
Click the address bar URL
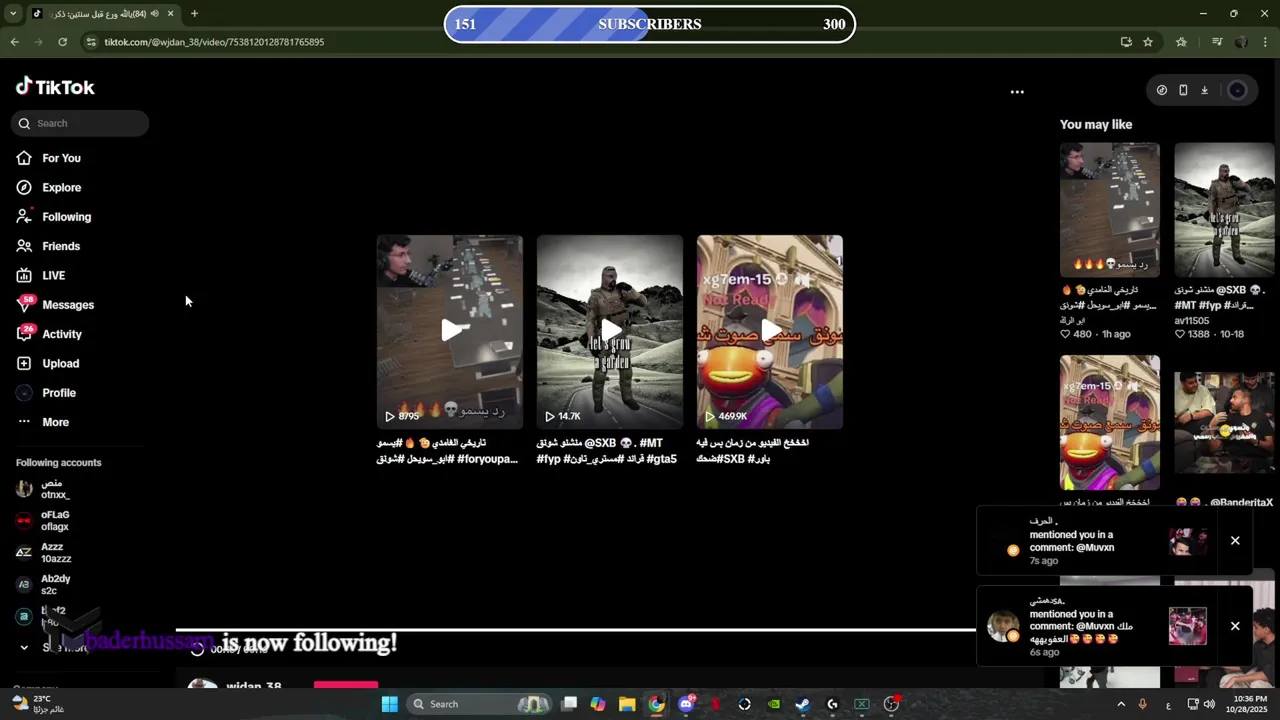click(x=214, y=42)
